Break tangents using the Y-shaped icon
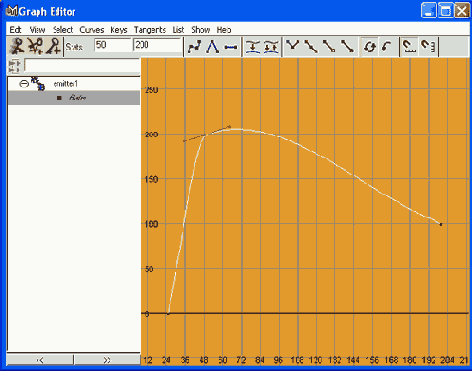This screenshot has height=371, width=472. [293, 46]
